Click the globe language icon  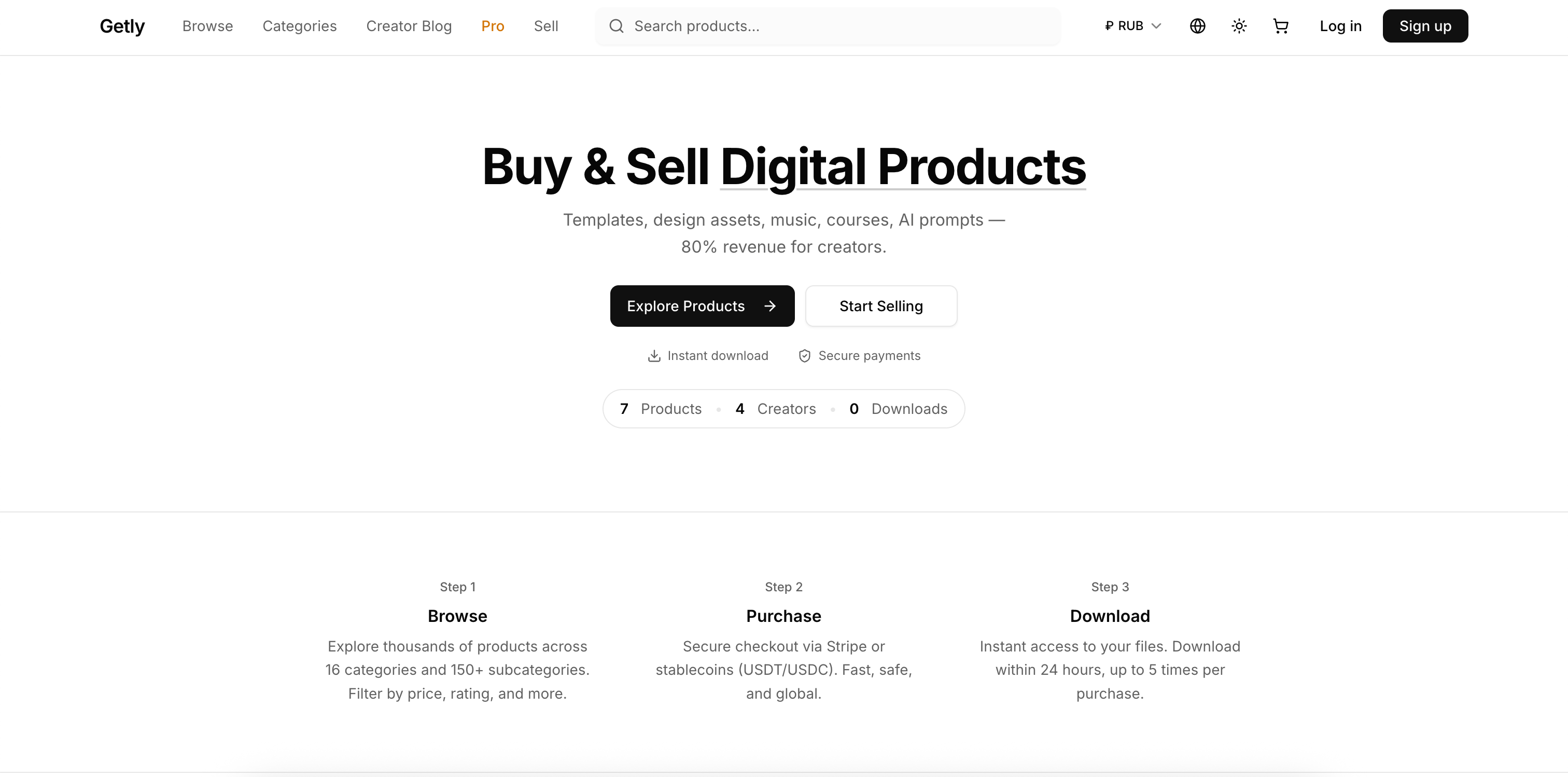pyautogui.click(x=1197, y=26)
